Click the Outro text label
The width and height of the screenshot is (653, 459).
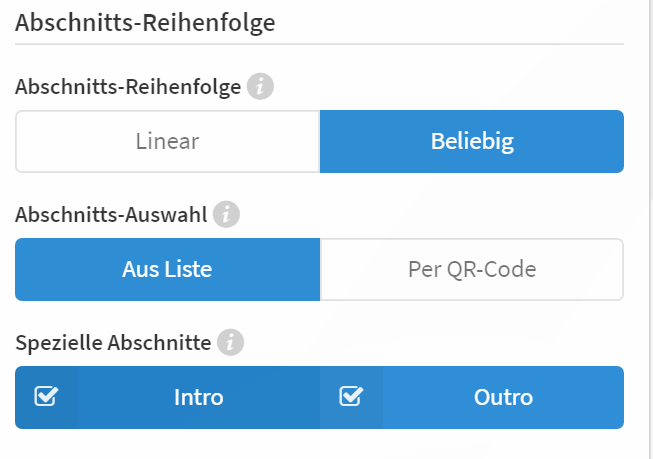[x=503, y=397]
